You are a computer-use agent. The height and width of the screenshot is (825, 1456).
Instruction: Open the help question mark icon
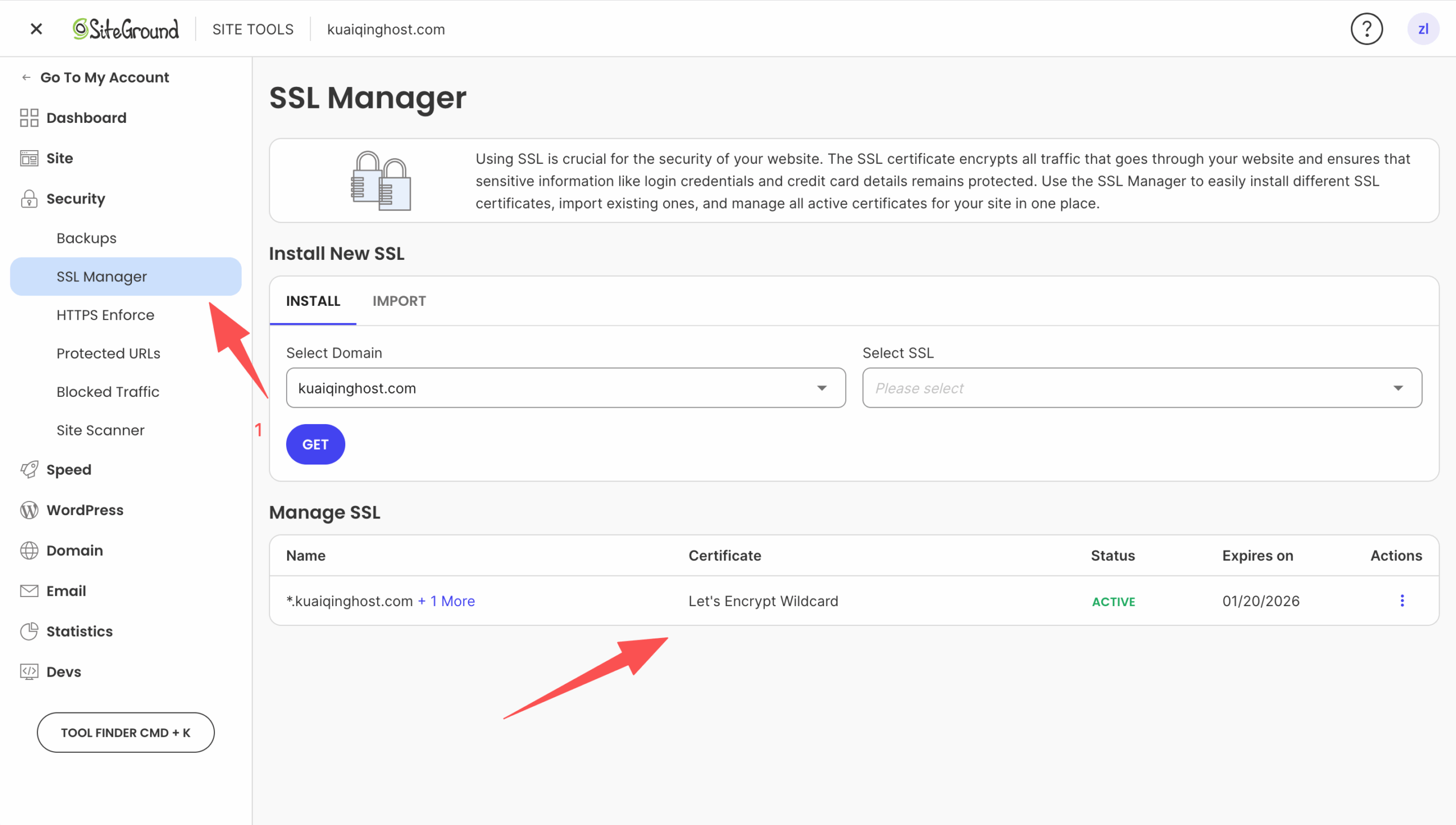point(1366,29)
